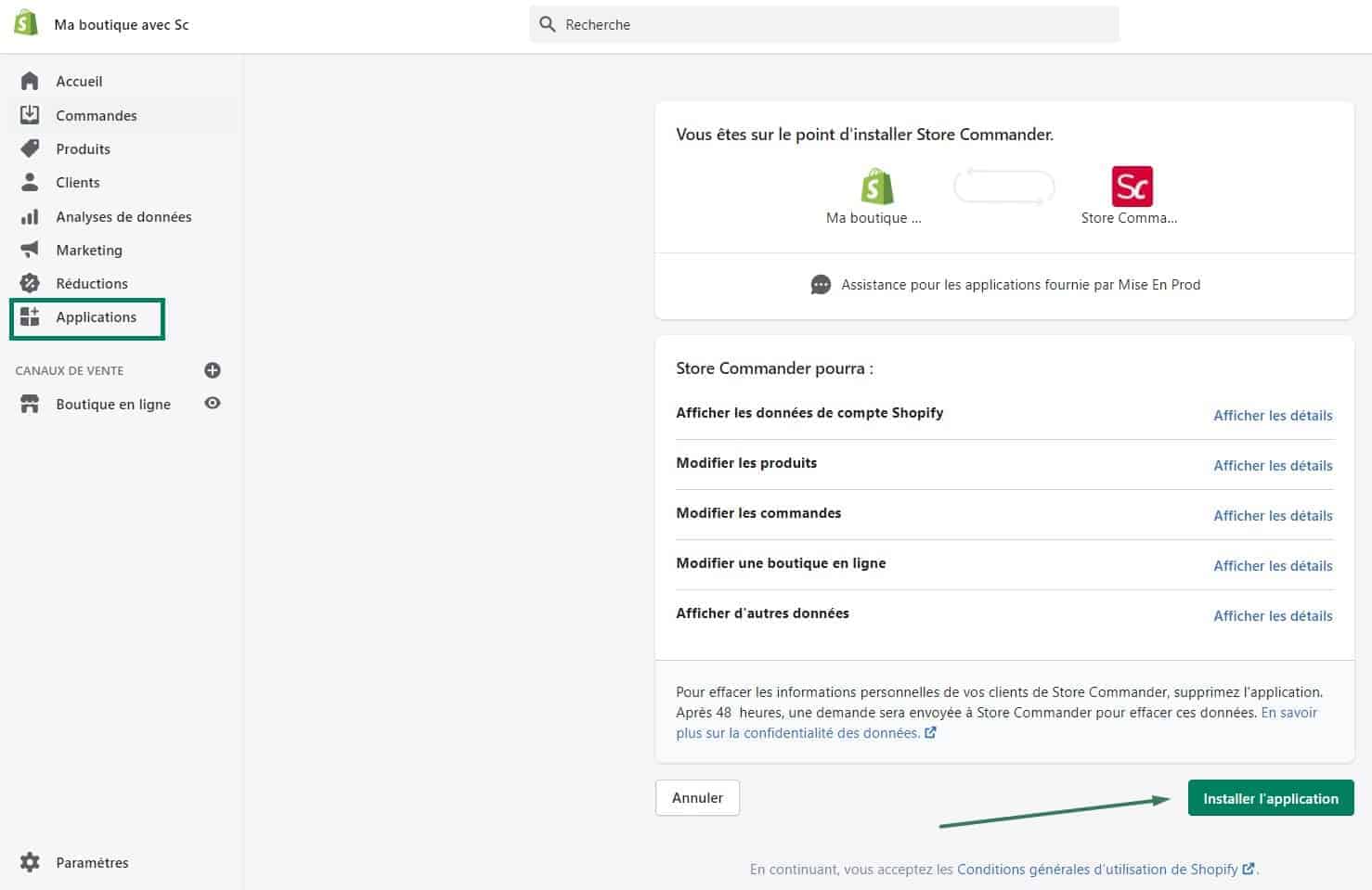Click the chat bubble assistance icon
Viewport: 1372px width, 890px height.
click(x=821, y=285)
